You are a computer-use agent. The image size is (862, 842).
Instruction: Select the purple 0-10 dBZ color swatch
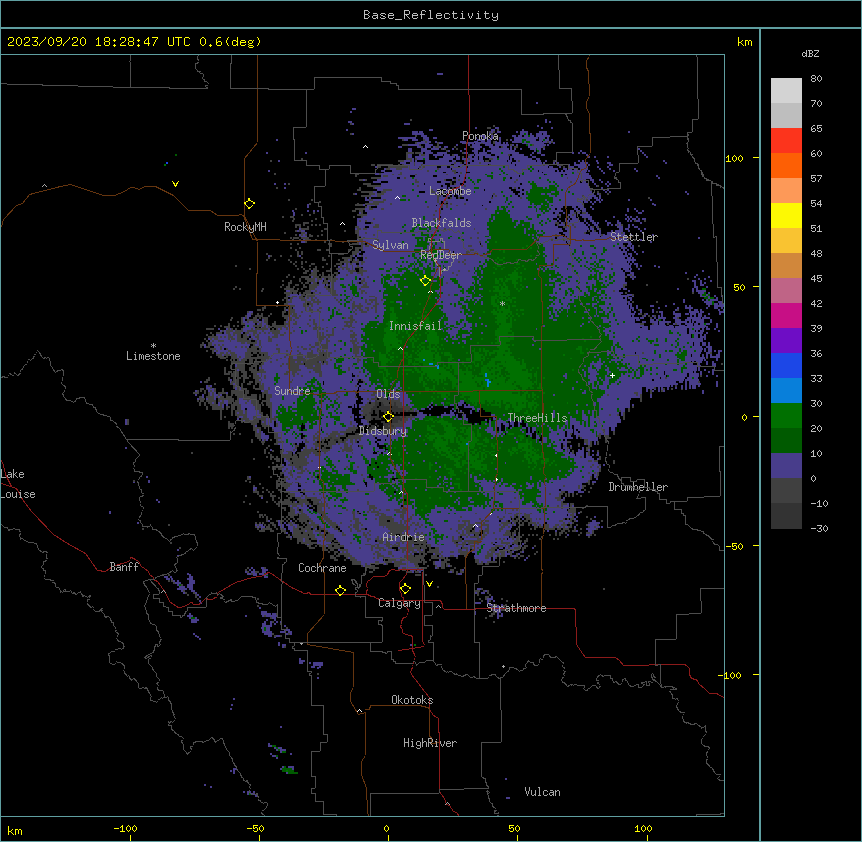tap(786, 466)
